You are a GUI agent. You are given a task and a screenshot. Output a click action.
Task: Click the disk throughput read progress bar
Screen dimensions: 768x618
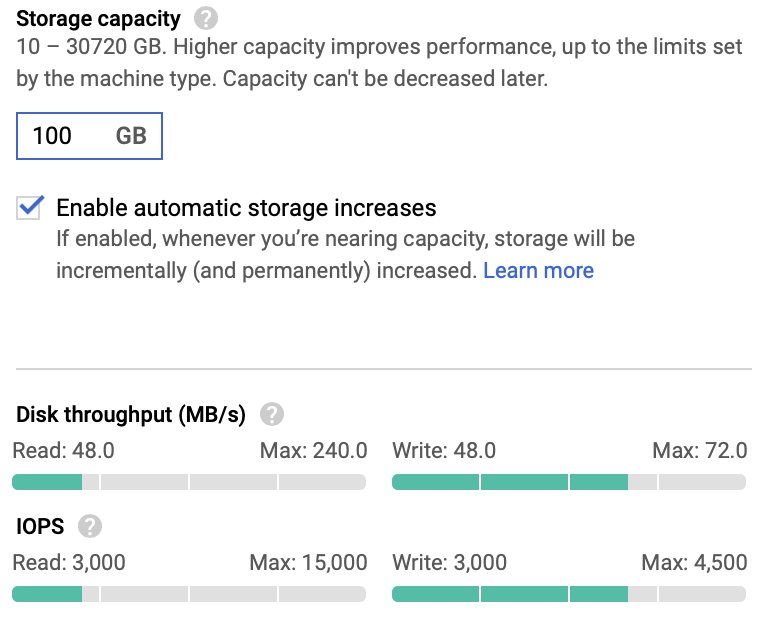tap(189, 483)
